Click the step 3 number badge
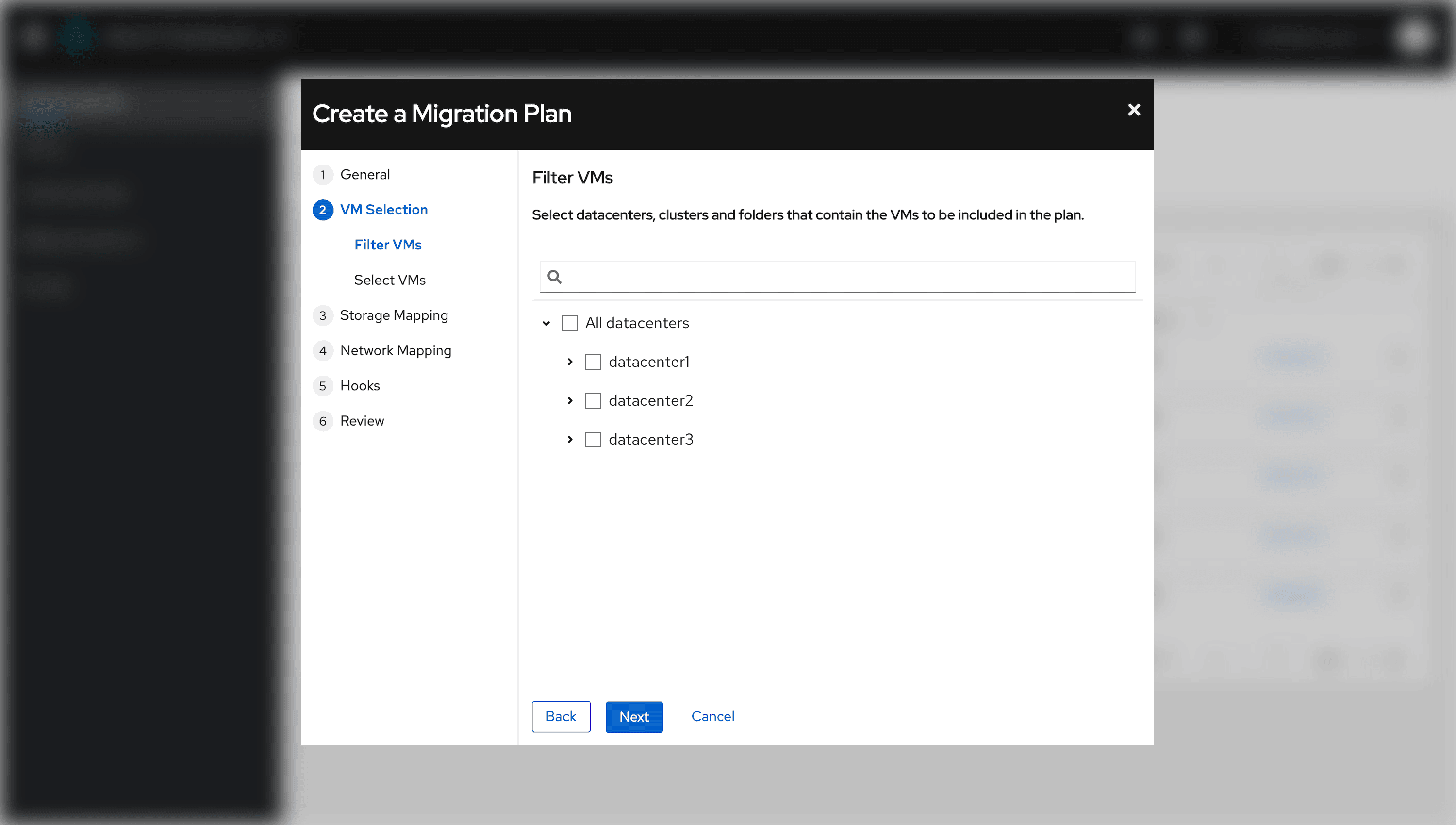Viewport: 1456px width, 825px height. click(322, 315)
